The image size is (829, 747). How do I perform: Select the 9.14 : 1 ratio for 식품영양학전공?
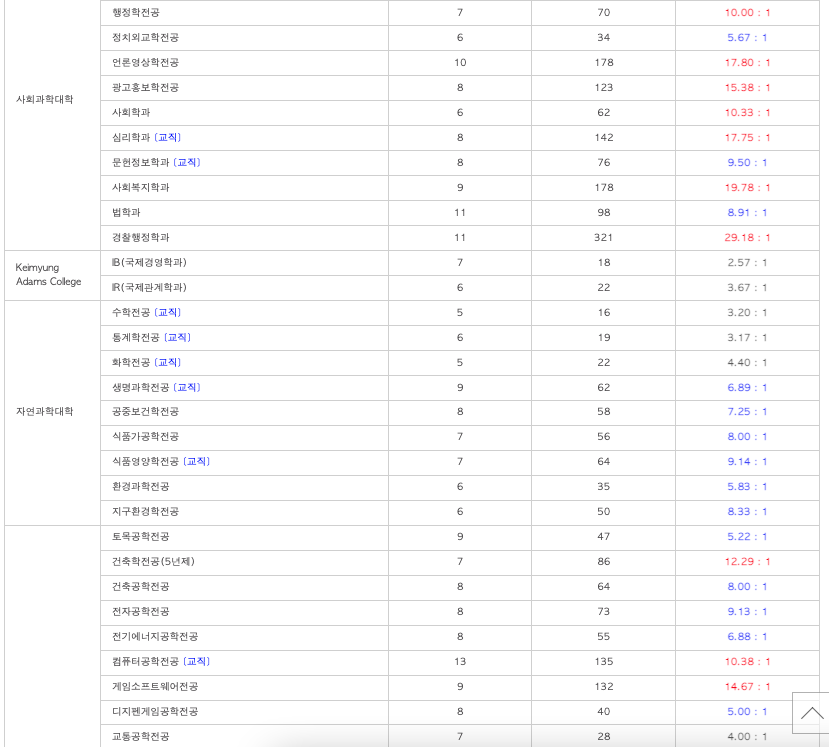pyautogui.click(x=747, y=462)
